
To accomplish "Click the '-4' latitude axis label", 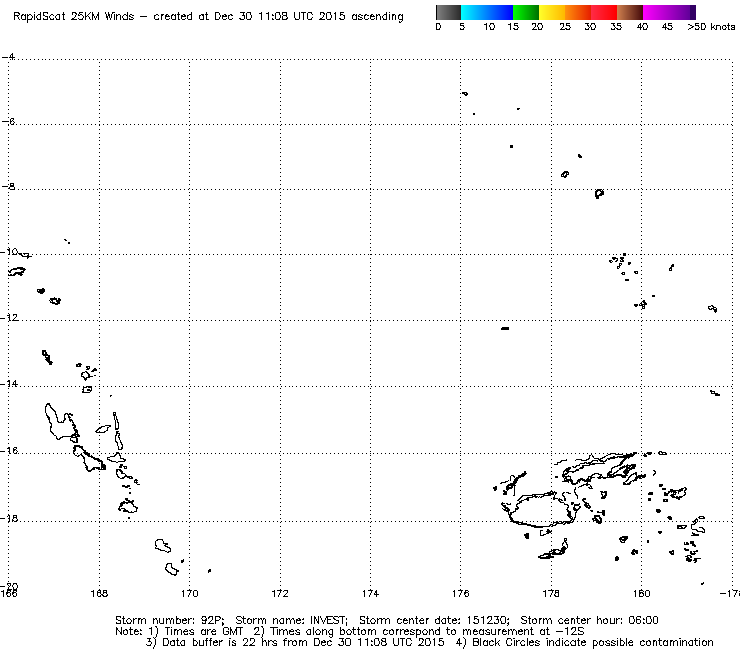I will 8,57.
